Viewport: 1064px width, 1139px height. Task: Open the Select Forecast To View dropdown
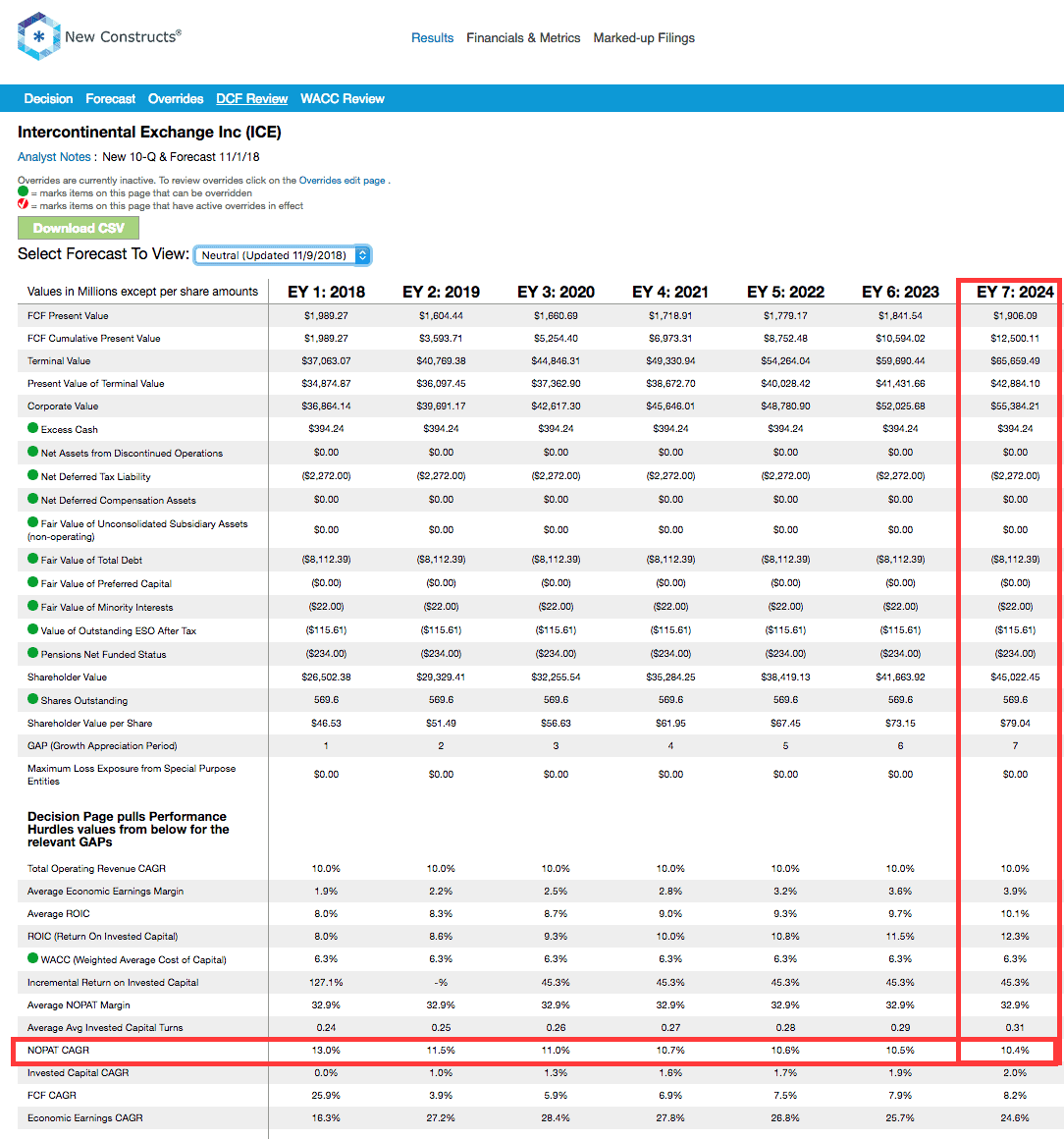pyautogui.click(x=283, y=255)
